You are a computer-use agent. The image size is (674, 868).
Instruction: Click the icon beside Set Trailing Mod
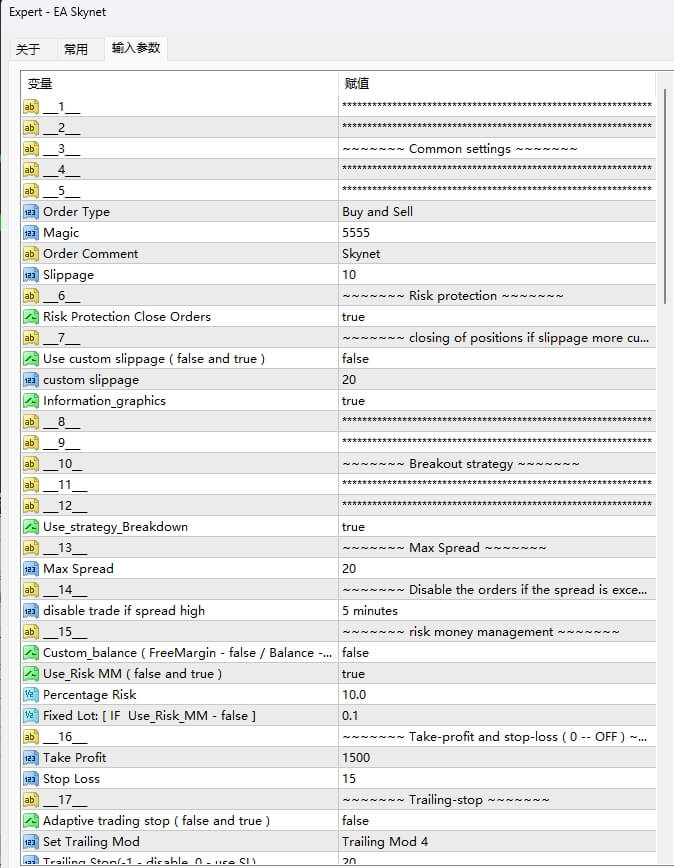31,842
